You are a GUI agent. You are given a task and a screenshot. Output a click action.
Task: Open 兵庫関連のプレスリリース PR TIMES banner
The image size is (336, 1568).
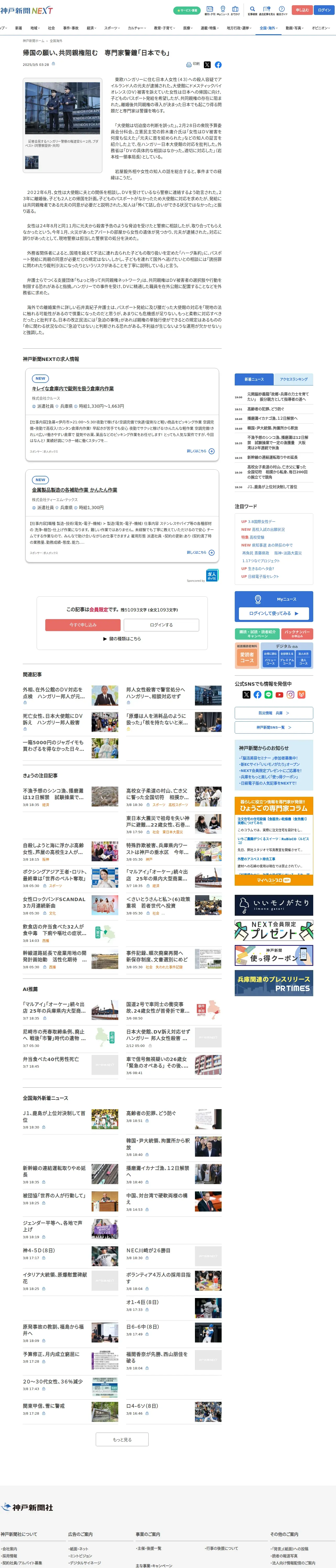point(274,983)
